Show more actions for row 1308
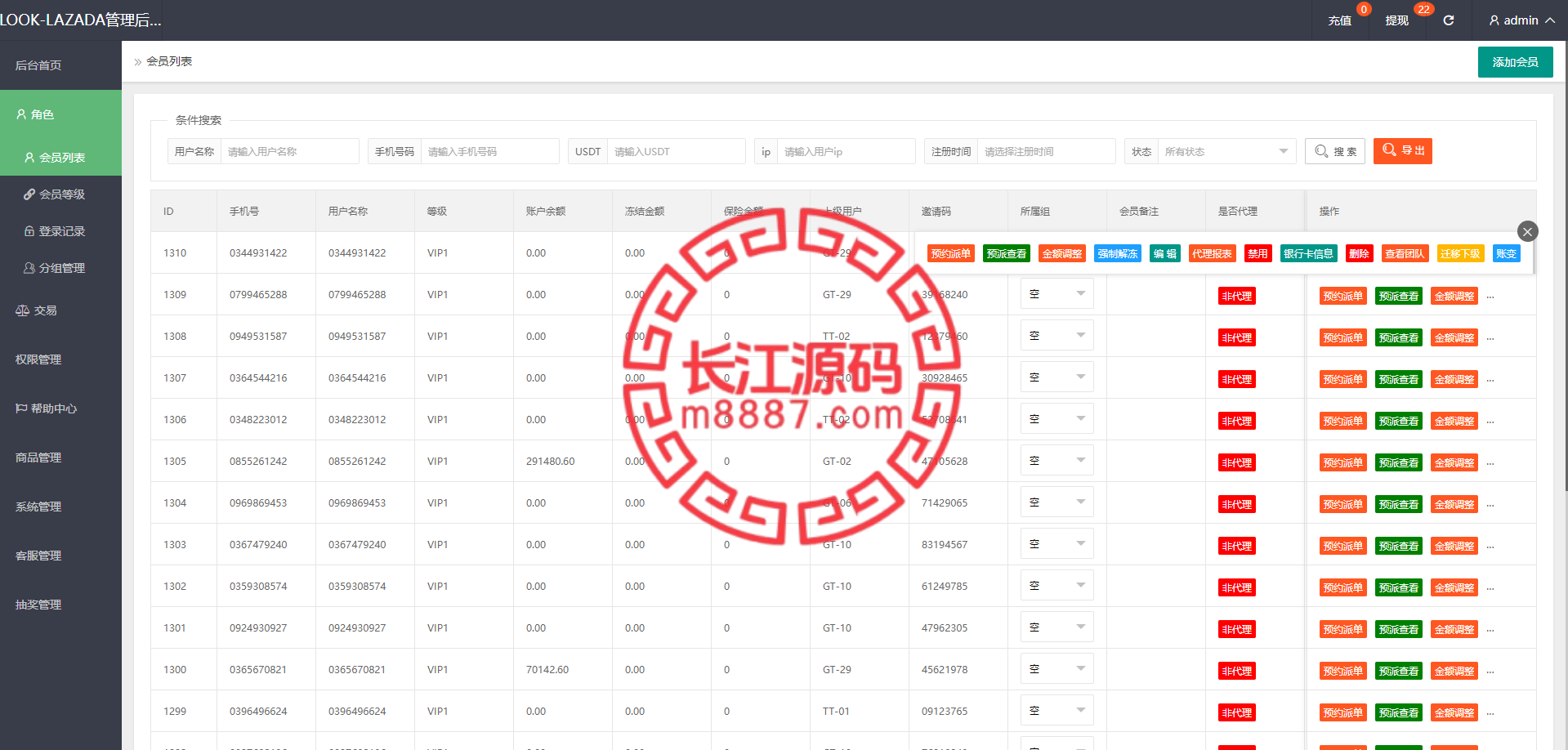The image size is (1568, 750). click(1490, 338)
